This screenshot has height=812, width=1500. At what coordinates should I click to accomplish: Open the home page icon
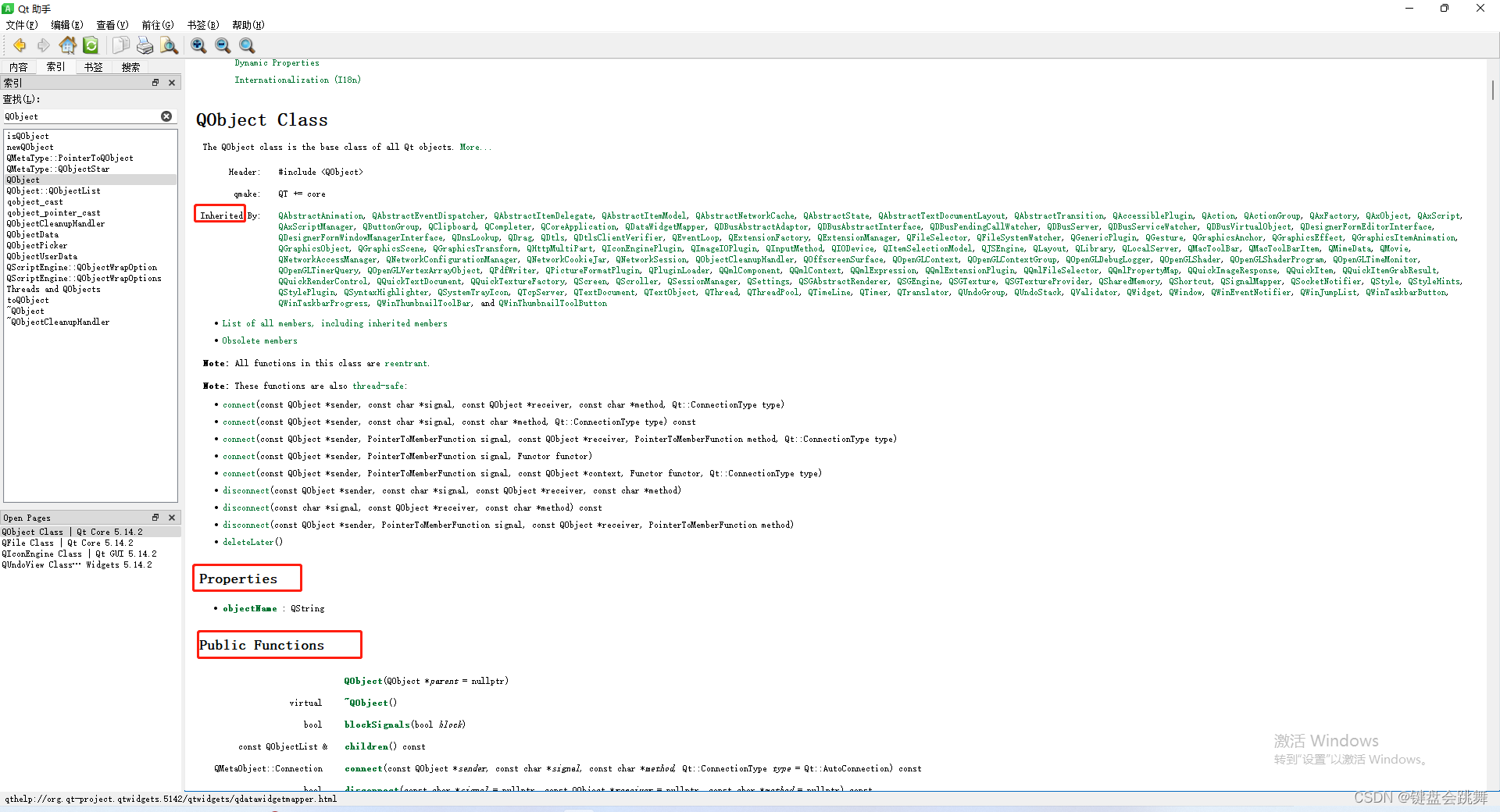[x=68, y=45]
